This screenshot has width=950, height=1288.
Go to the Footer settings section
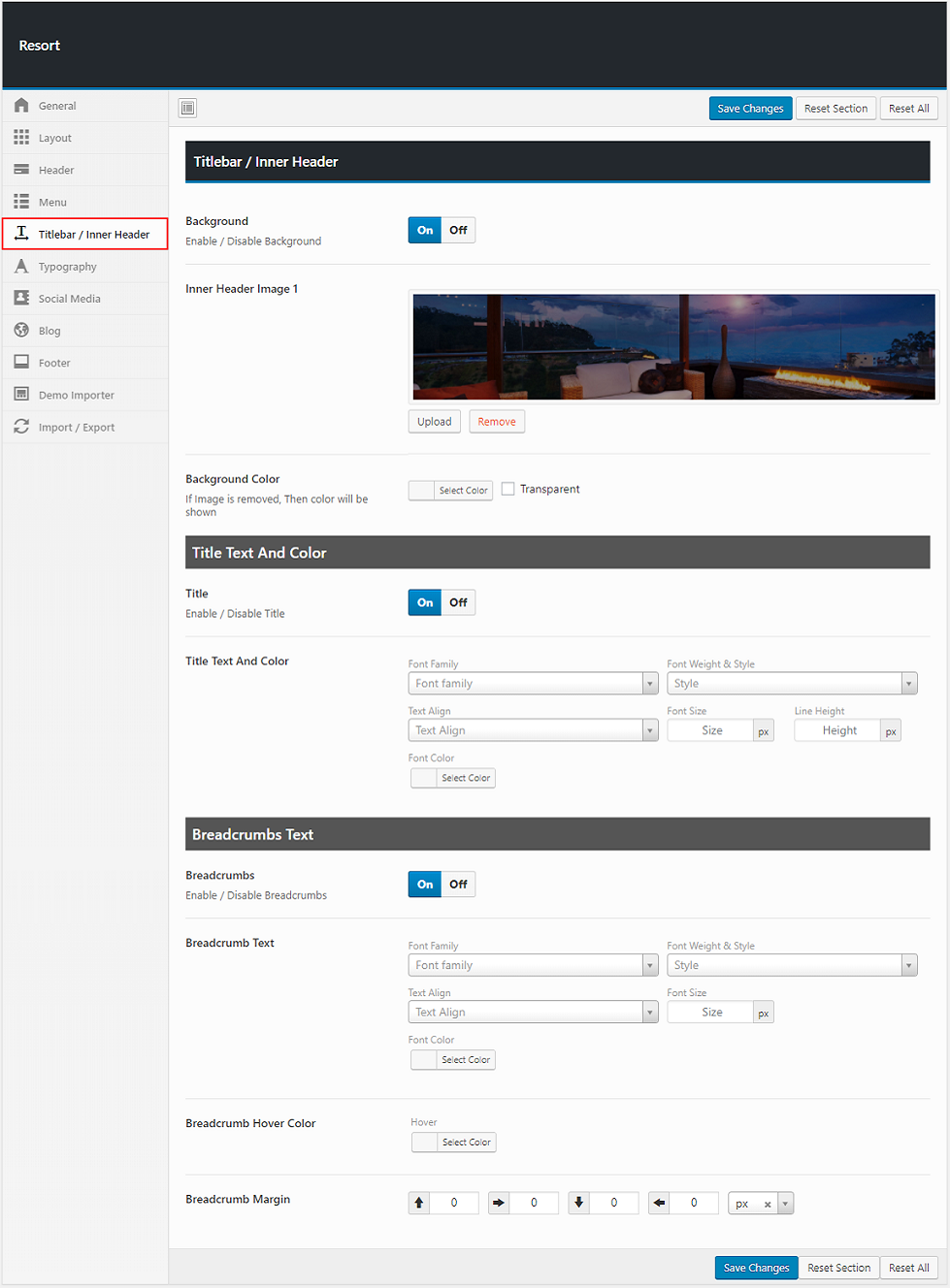click(54, 363)
